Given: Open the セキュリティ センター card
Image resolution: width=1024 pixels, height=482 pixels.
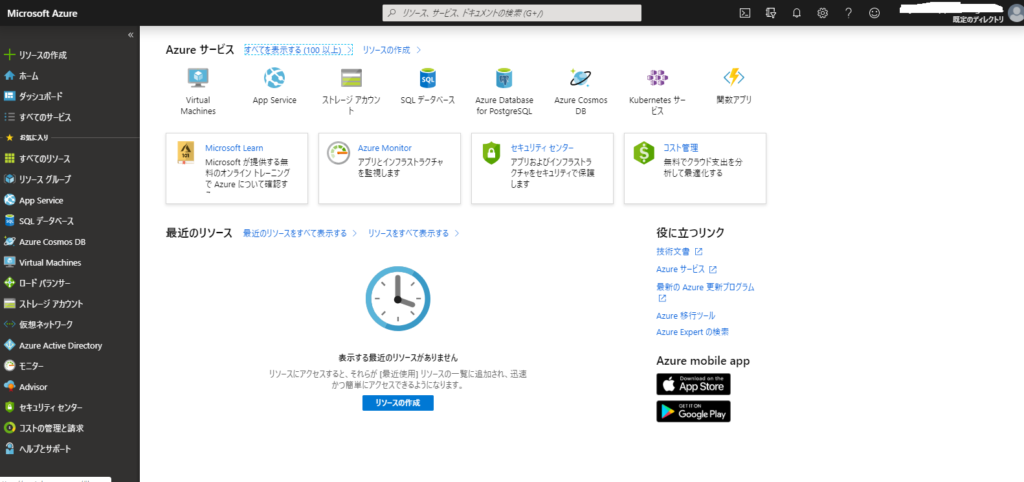Looking at the screenshot, I should click(542, 168).
